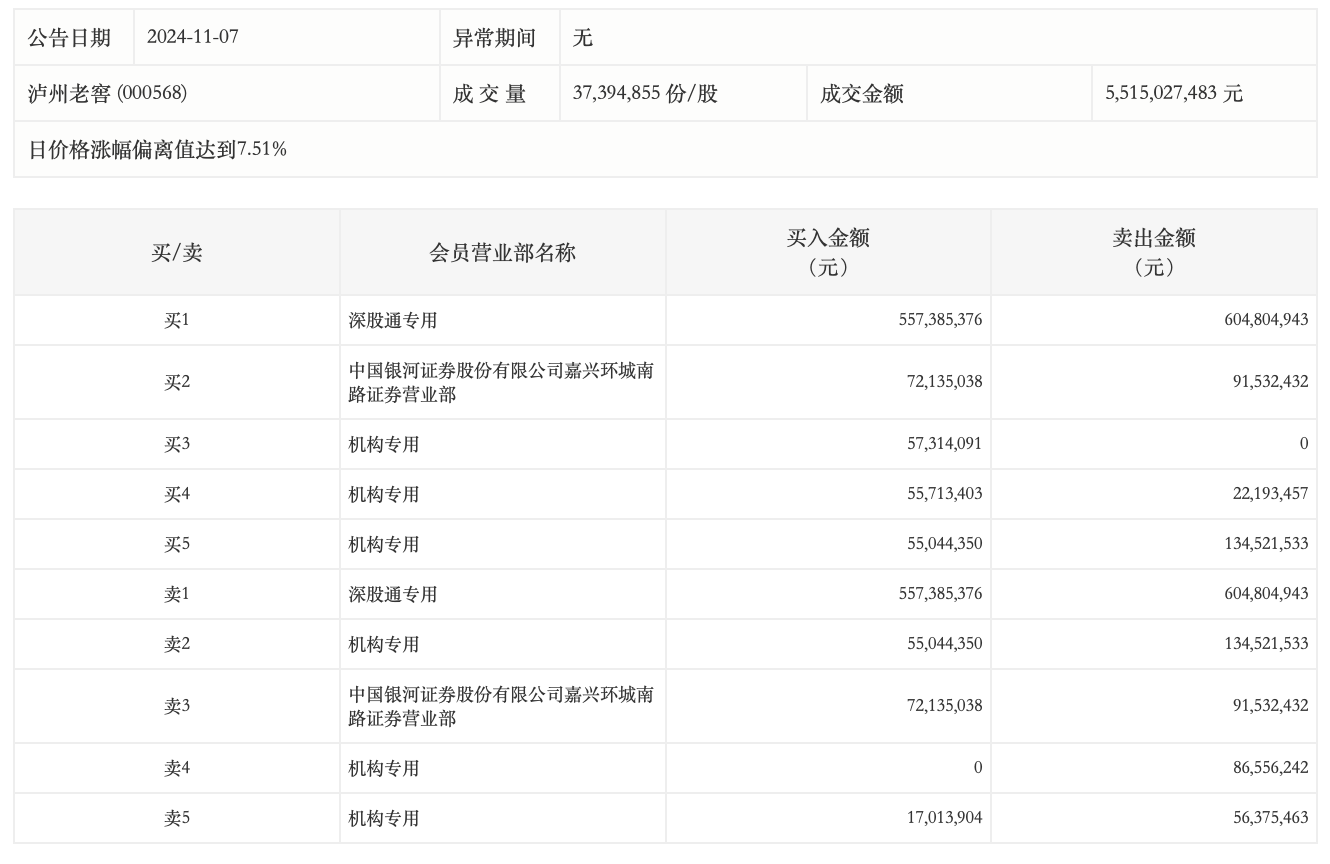
Task: Click the 异常期间 value 无
Action: tap(582, 38)
